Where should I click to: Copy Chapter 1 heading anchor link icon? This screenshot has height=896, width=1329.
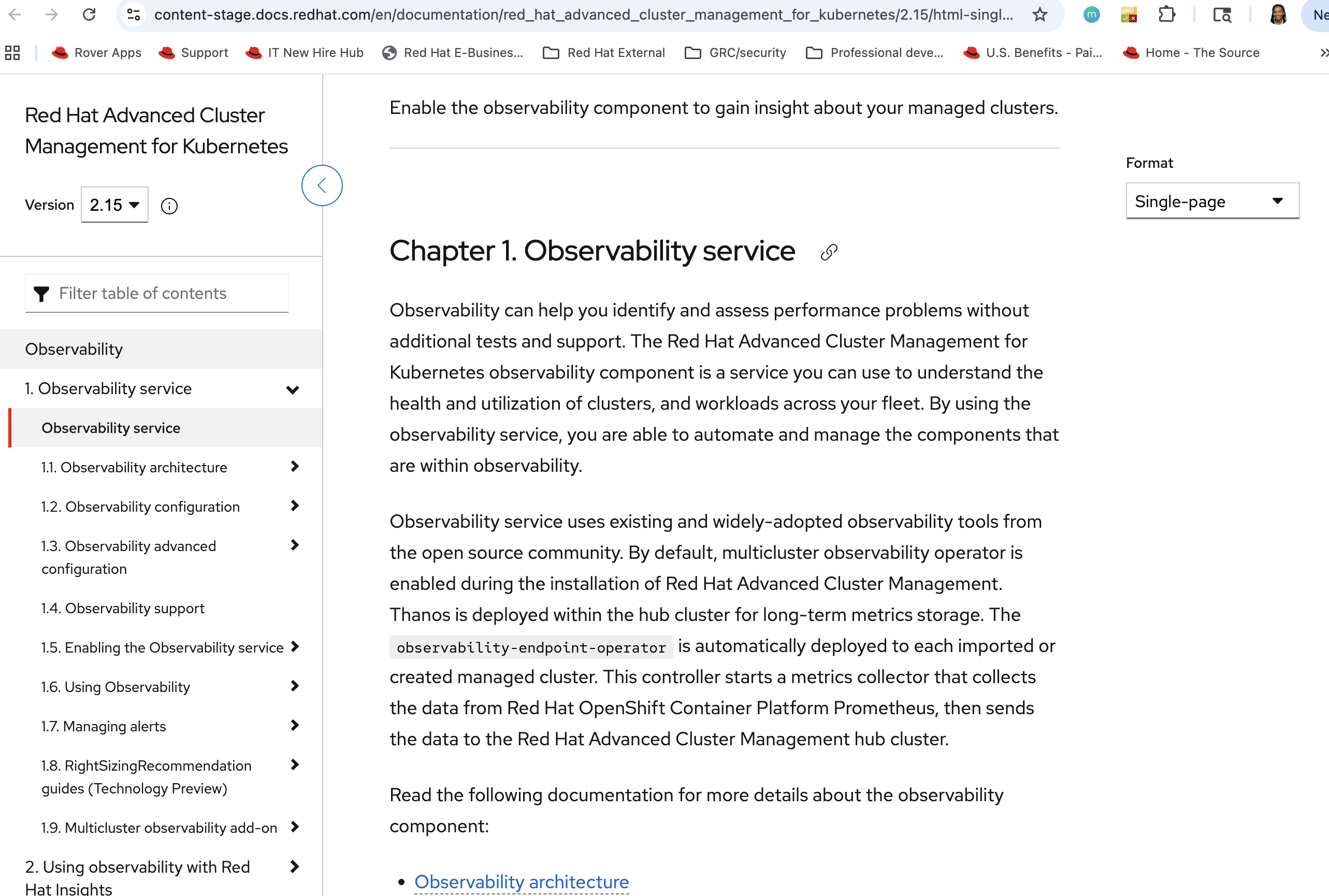point(829,252)
